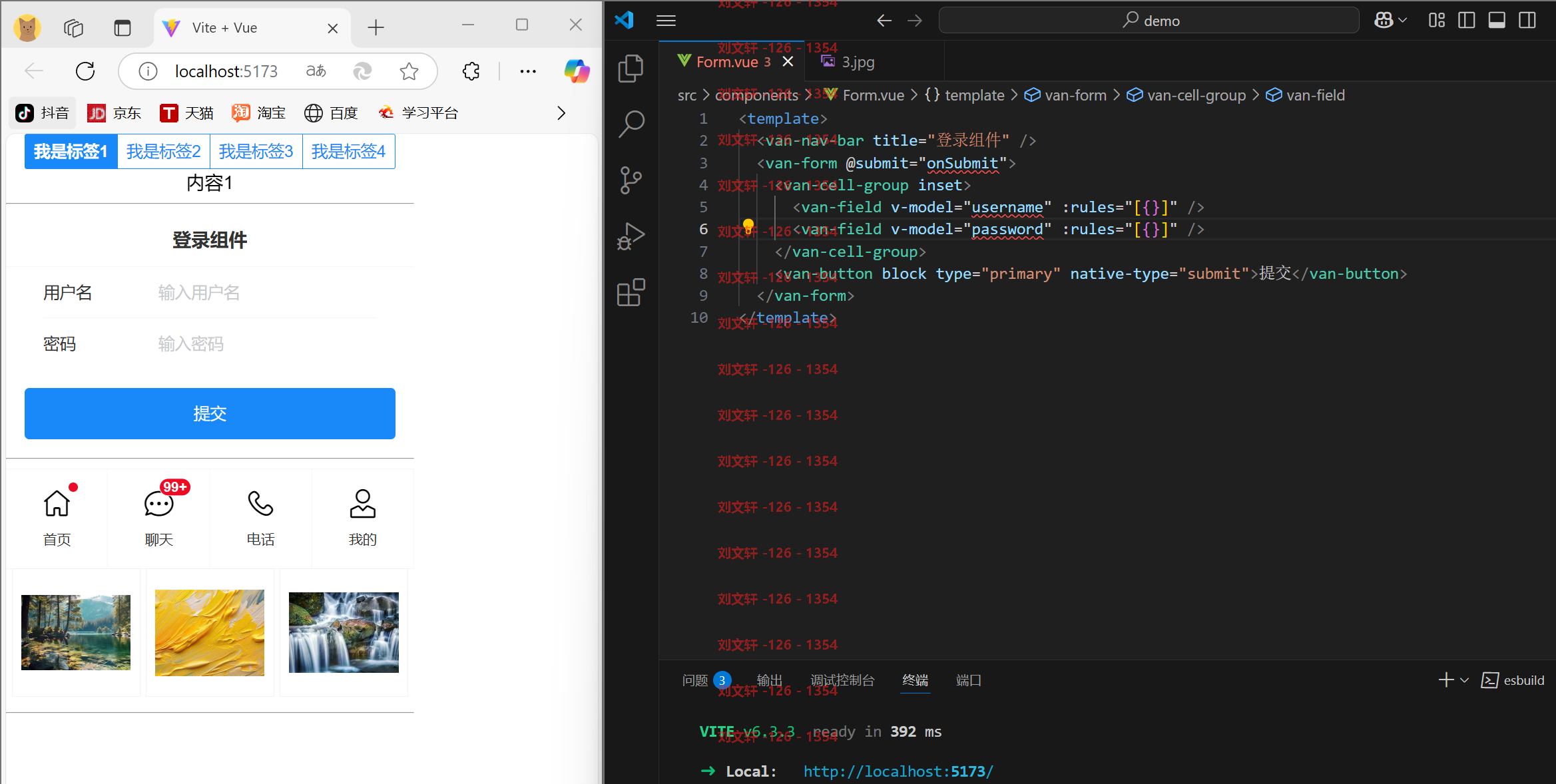This screenshot has width=1556, height=784.
Task: Click the browser back arrow
Action: (x=34, y=71)
